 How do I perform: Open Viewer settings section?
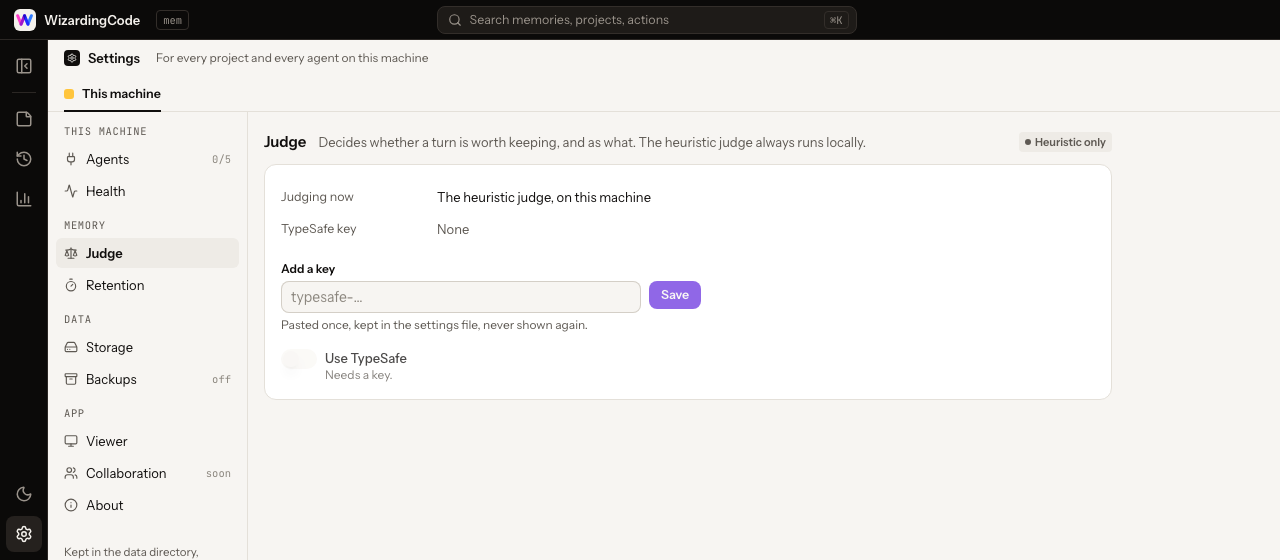tap(148, 441)
